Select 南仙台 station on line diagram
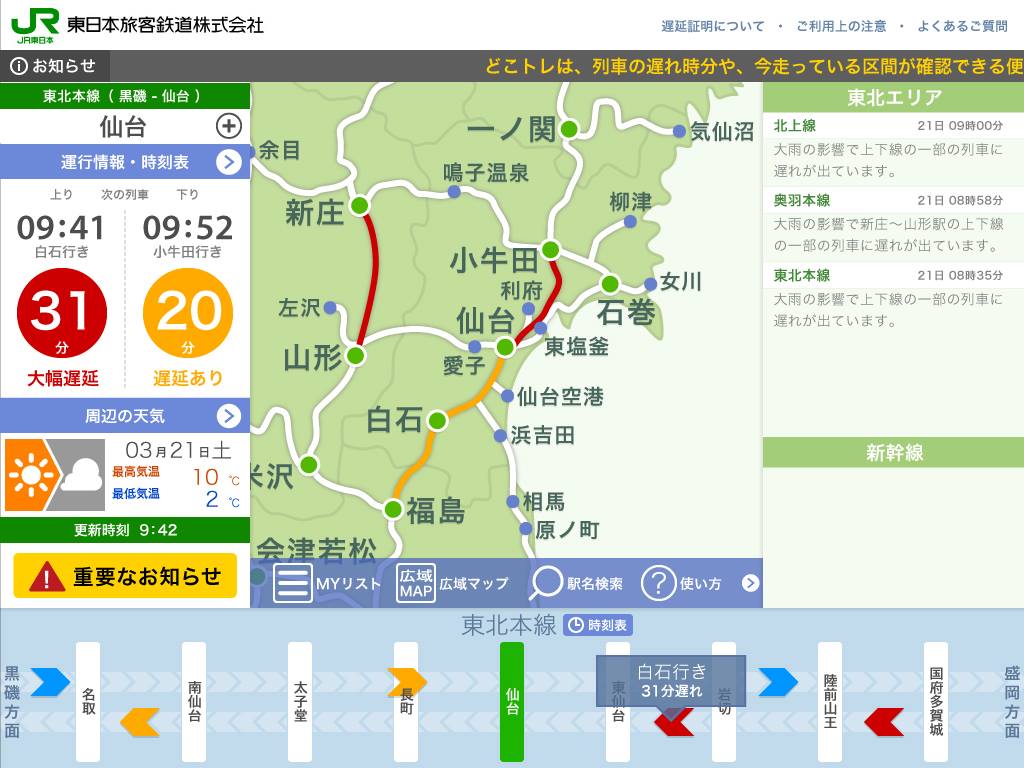The image size is (1024, 768). coord(194,701)
